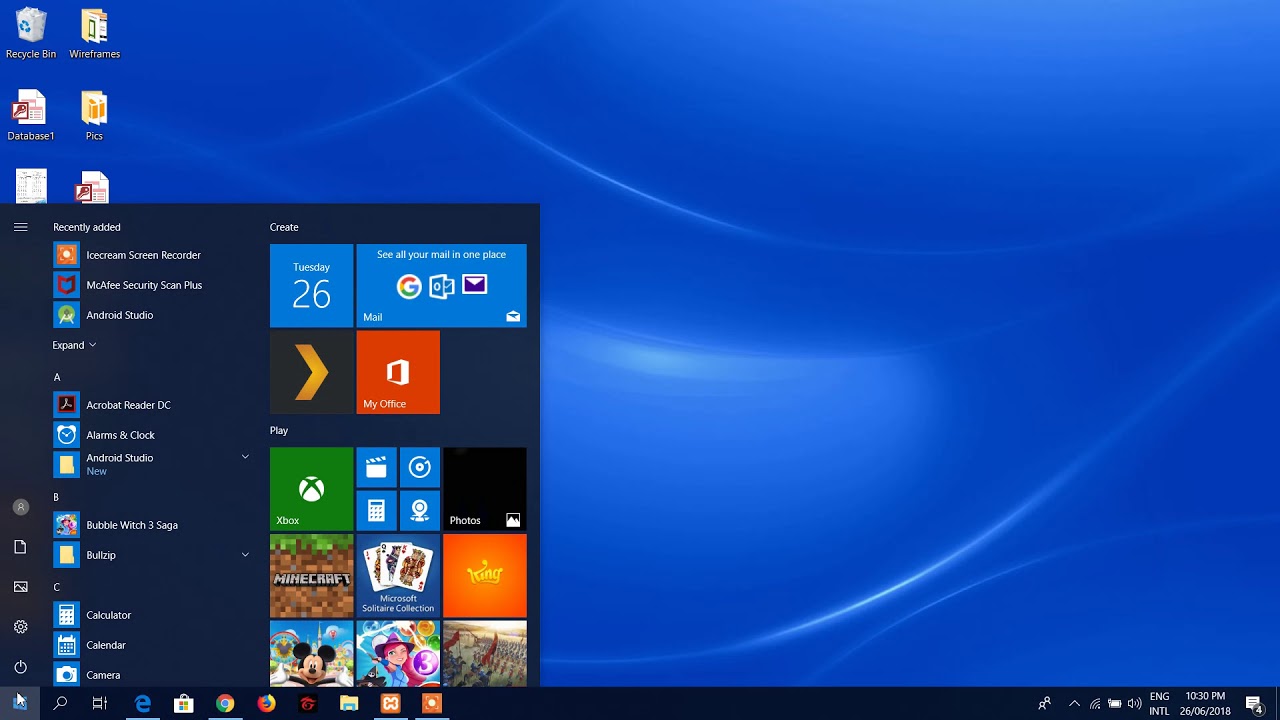Screen dimensions: 1280x720
Task: Open the Maps webcam-style small tile
Action: click(420, 510)
